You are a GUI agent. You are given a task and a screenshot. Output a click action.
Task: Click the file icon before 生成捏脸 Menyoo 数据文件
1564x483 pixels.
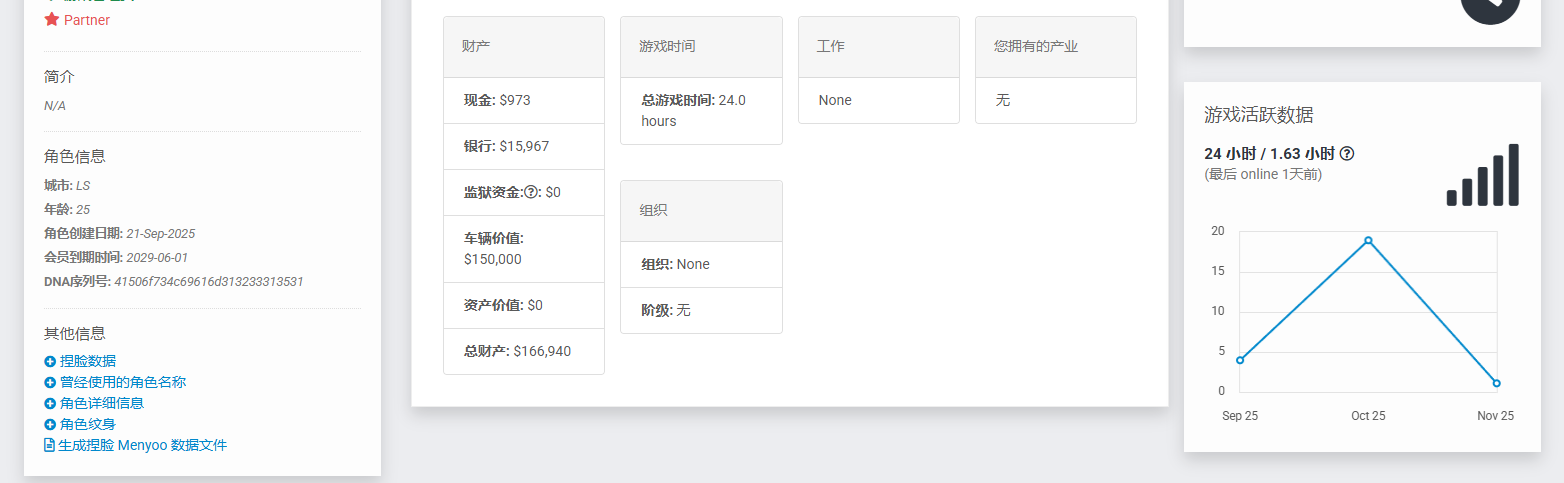[49, 445]
